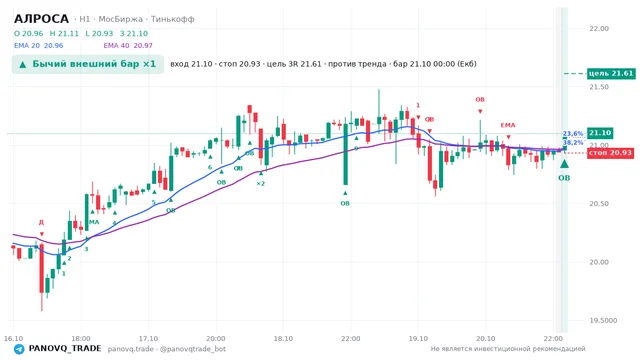This screenshot has height=360, width=640.
Task: Click the 20.50 price axis label
Action: (599, 204)
